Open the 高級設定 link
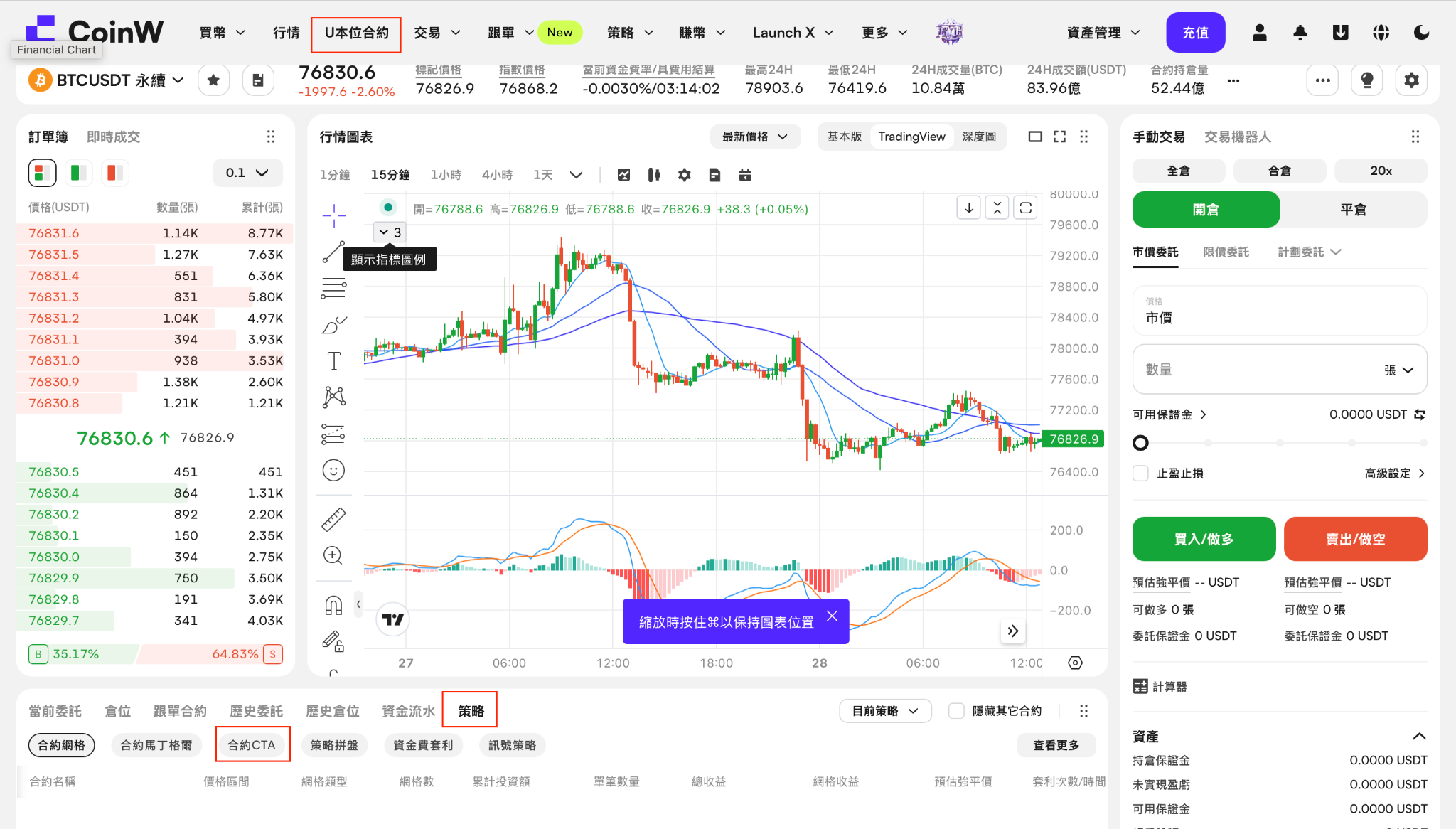1456x829 pixels. click(x=1395, y=474)
